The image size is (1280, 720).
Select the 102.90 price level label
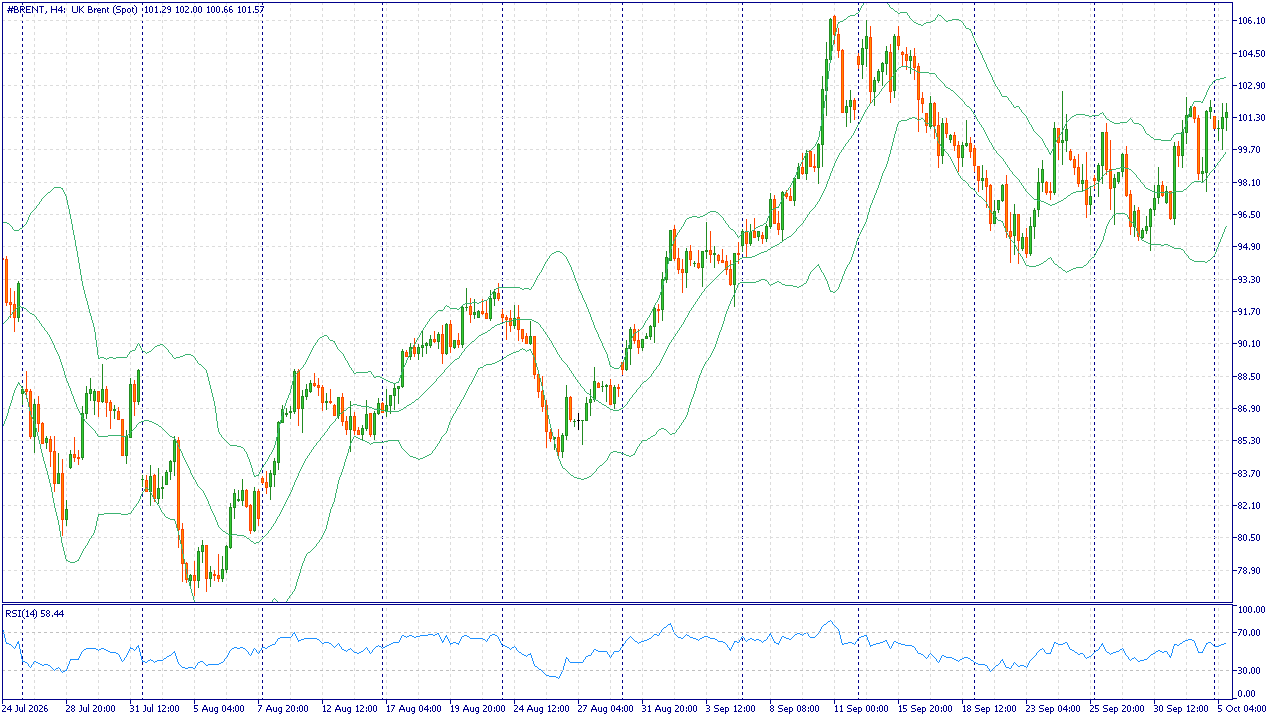click(x=1252, y=86)
